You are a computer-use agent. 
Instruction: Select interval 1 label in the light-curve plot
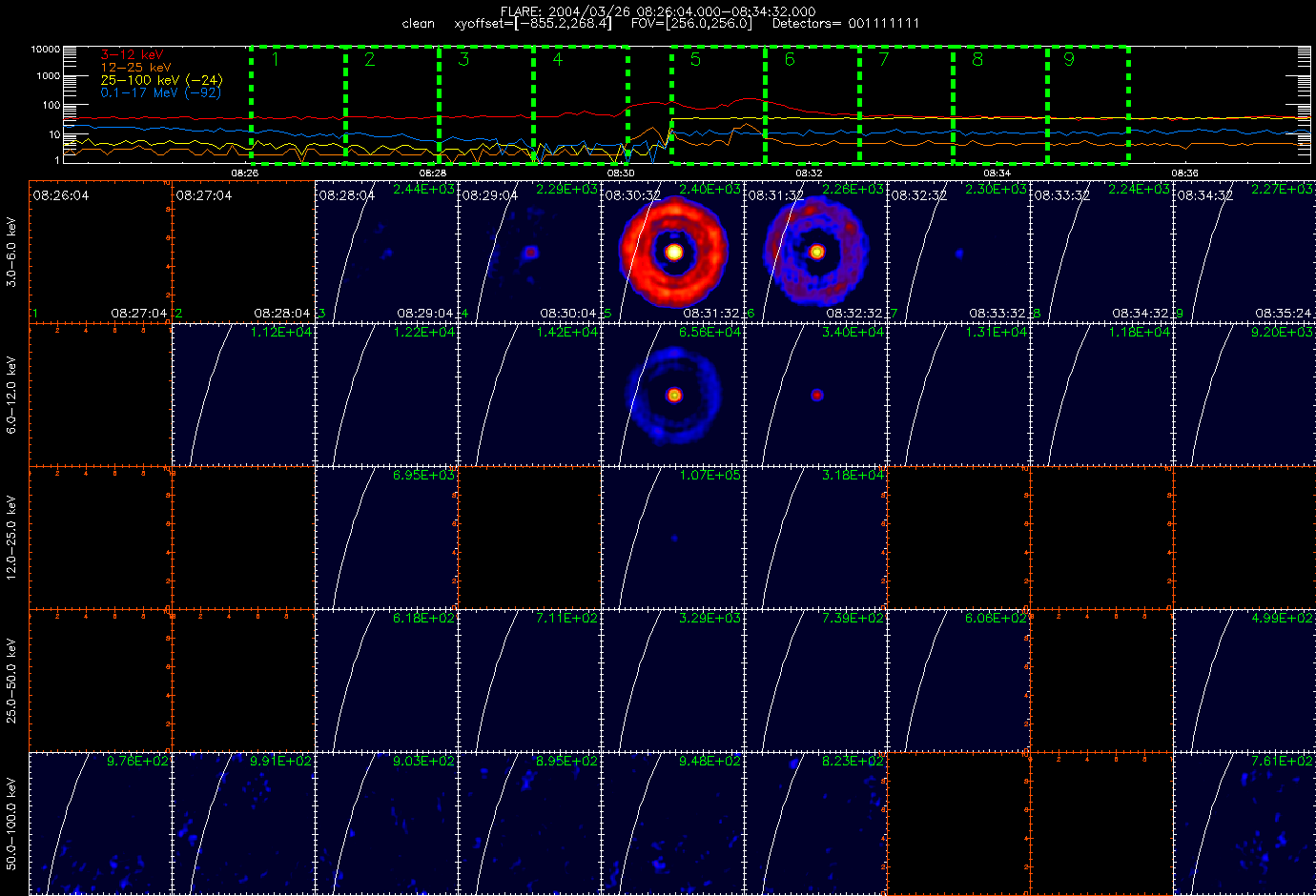[x=275, y=59]
